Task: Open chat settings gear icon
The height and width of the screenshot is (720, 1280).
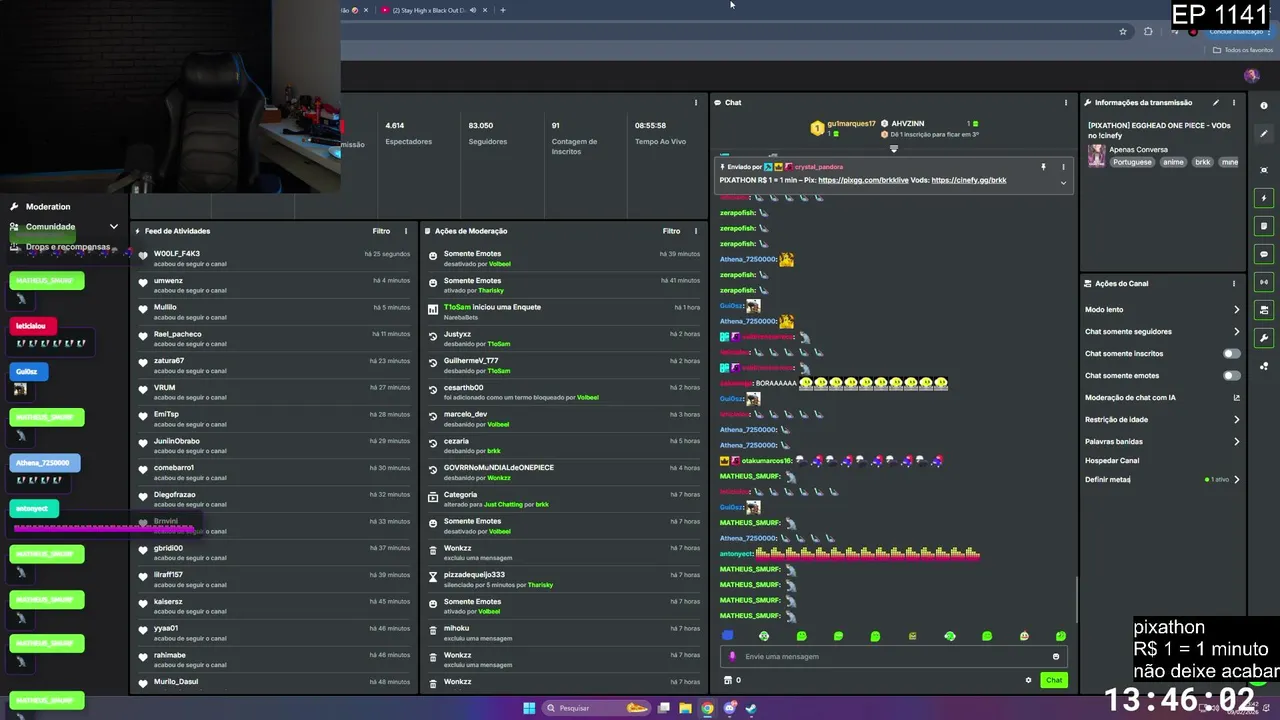Action: (1028, 680)
